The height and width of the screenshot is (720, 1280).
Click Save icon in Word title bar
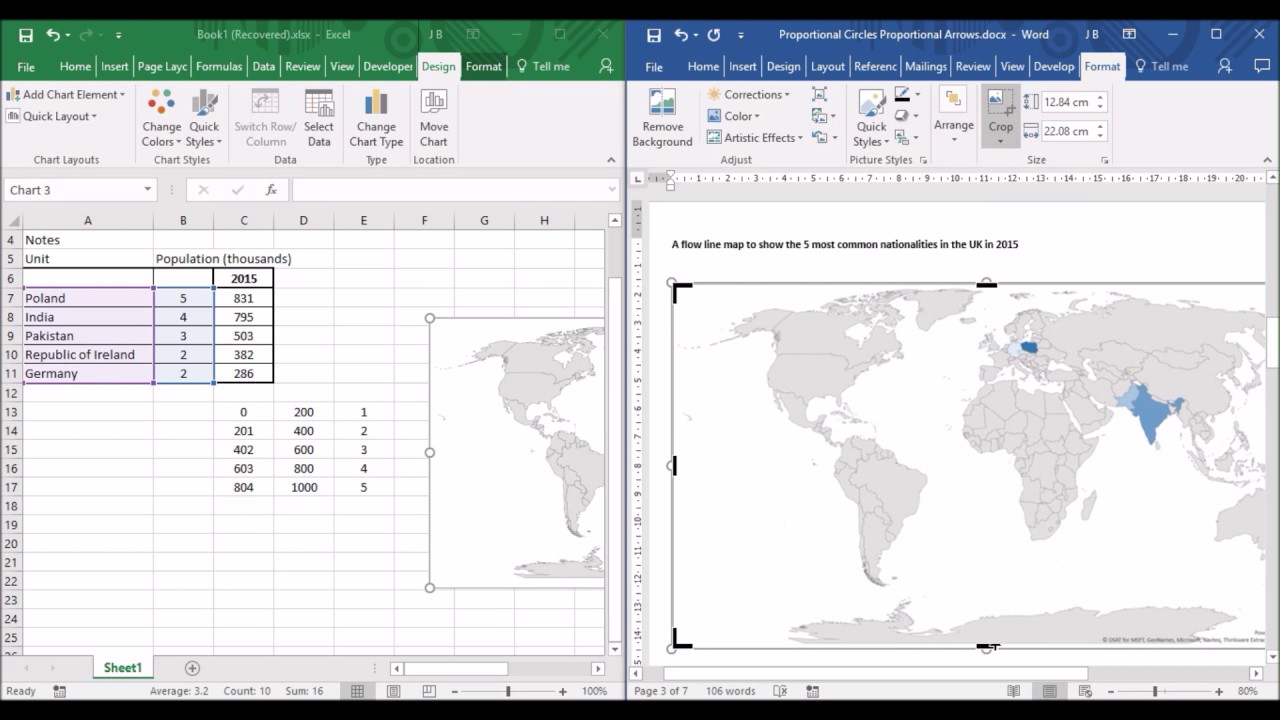(654, 35)
